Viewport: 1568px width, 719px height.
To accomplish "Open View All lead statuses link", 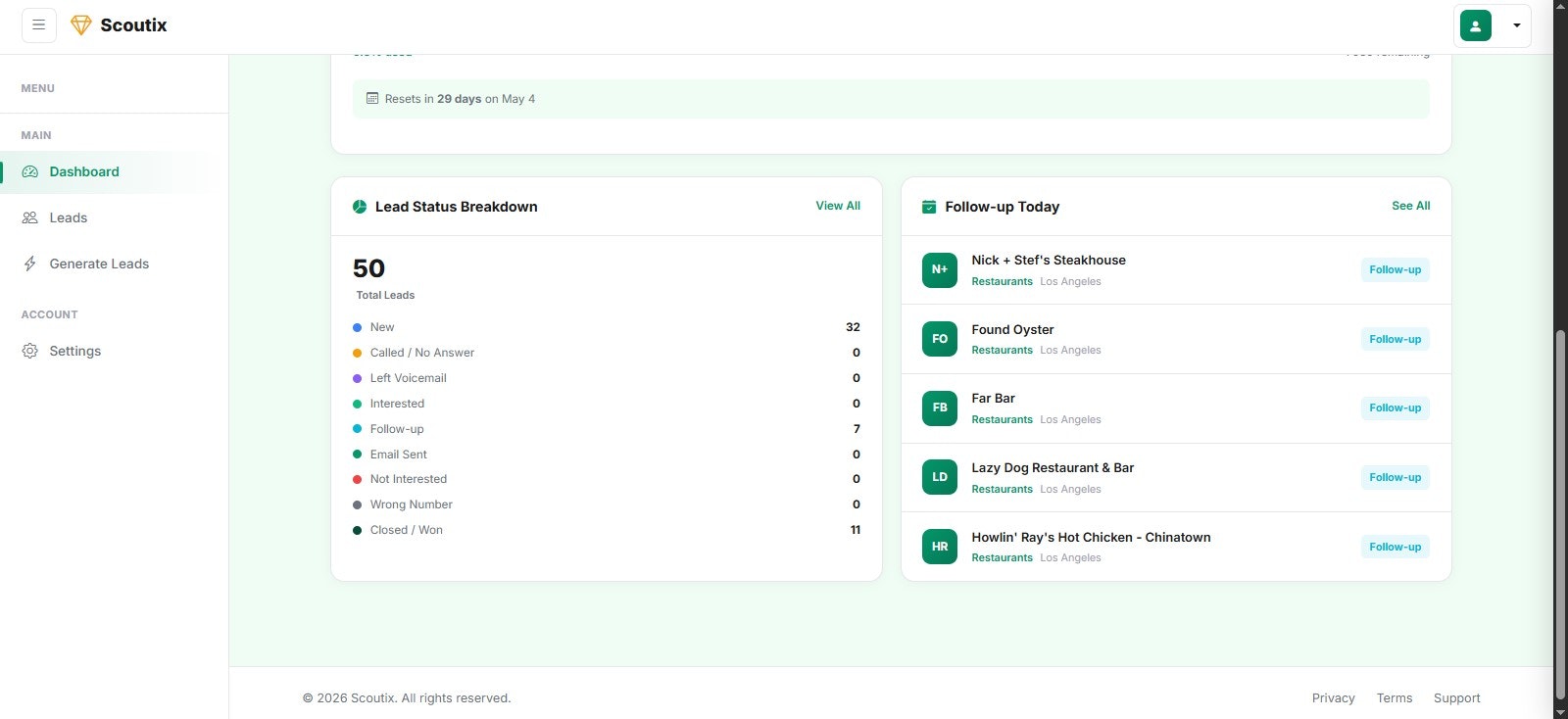I will click(838, 206).
